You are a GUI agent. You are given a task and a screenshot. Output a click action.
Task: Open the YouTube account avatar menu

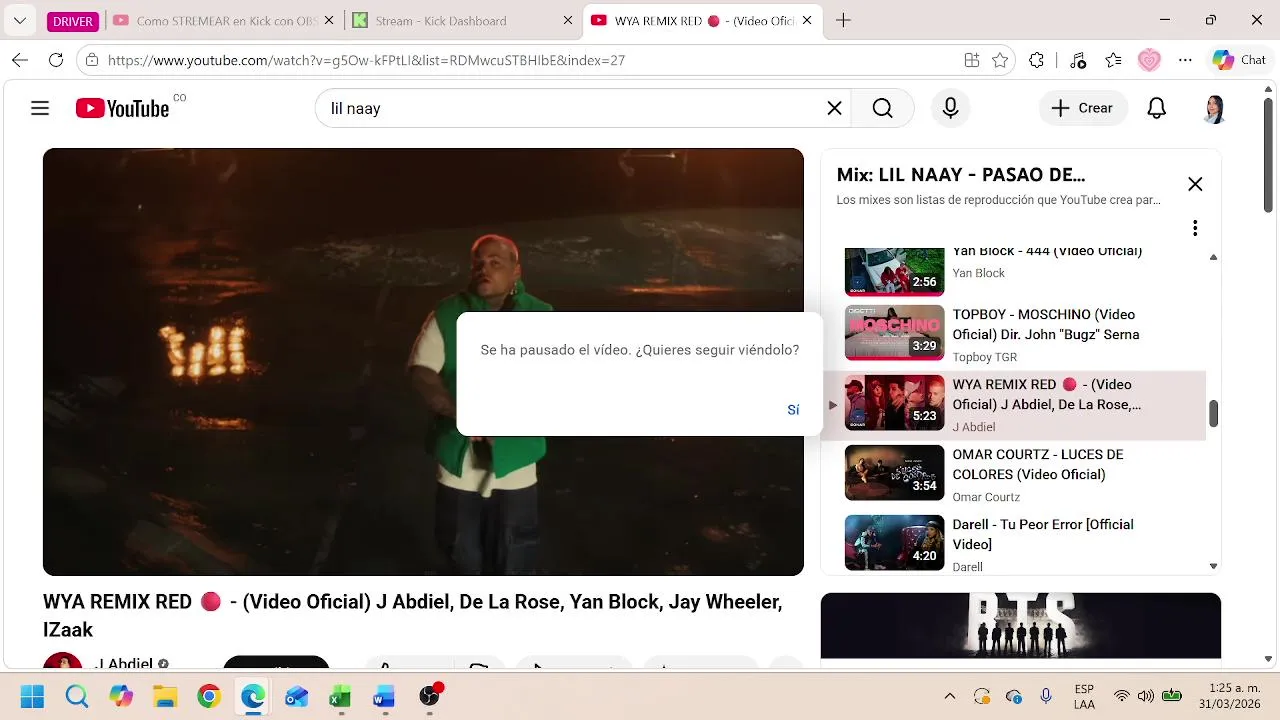pyautogui.click(x=1214, y=108)
